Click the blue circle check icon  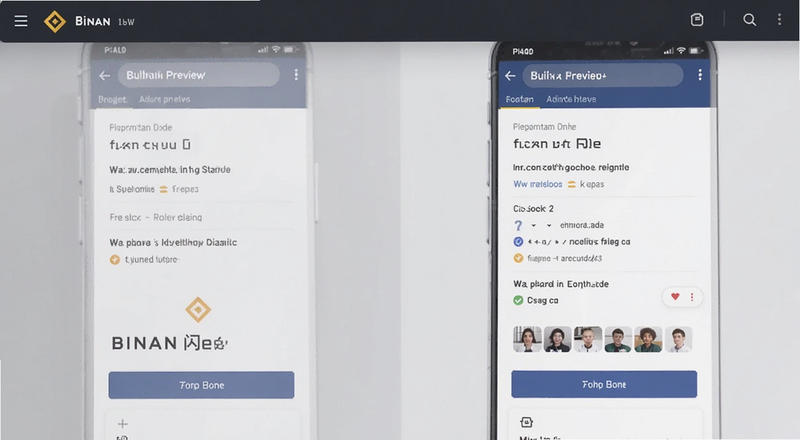pyautogui.click(x=518, y=241)
